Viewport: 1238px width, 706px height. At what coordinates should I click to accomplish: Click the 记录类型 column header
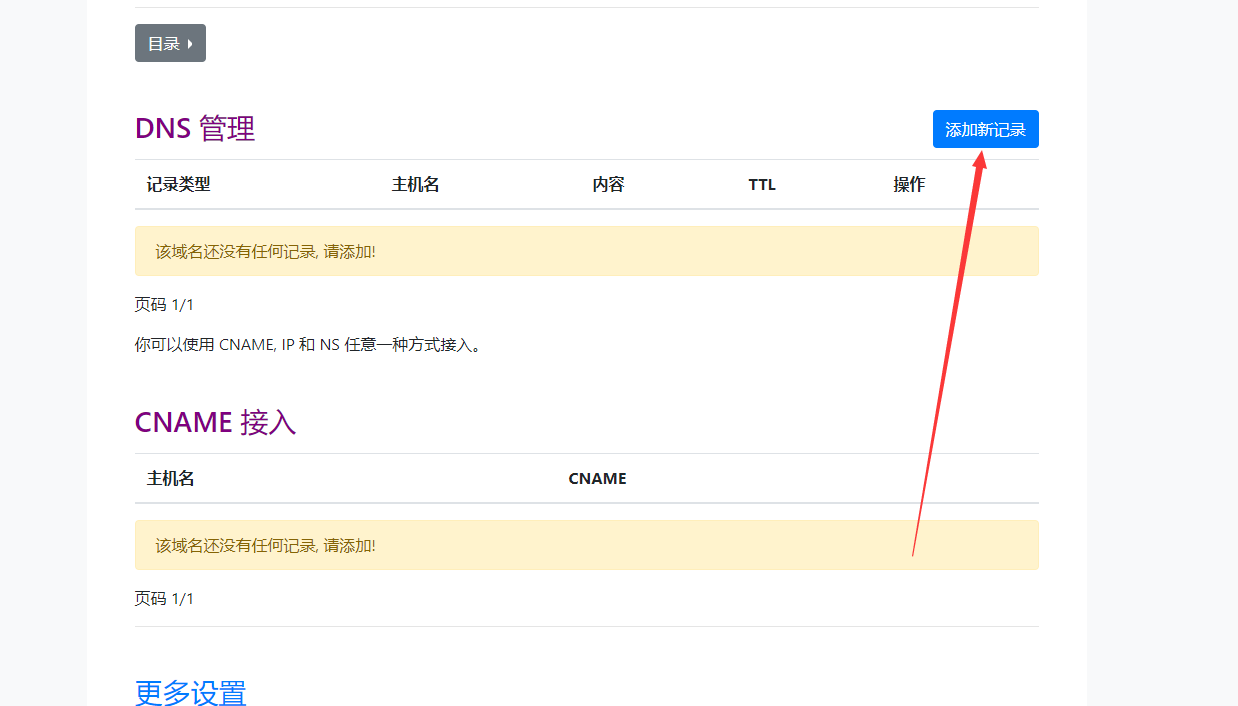click(x=179, y=184)
